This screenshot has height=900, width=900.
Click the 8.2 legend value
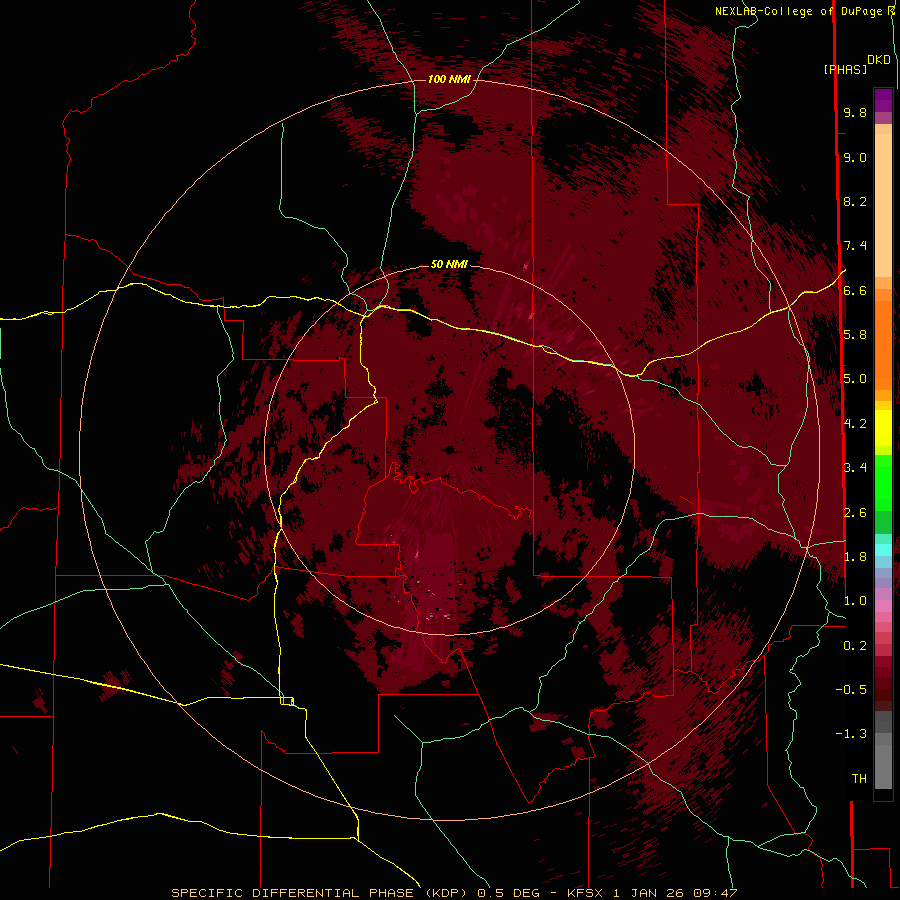click(855, 201)
